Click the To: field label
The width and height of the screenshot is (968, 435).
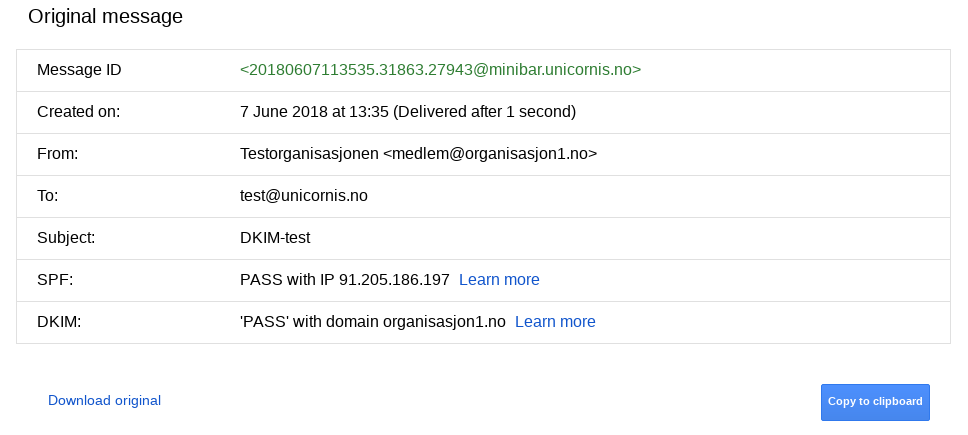tap(48, 196)
